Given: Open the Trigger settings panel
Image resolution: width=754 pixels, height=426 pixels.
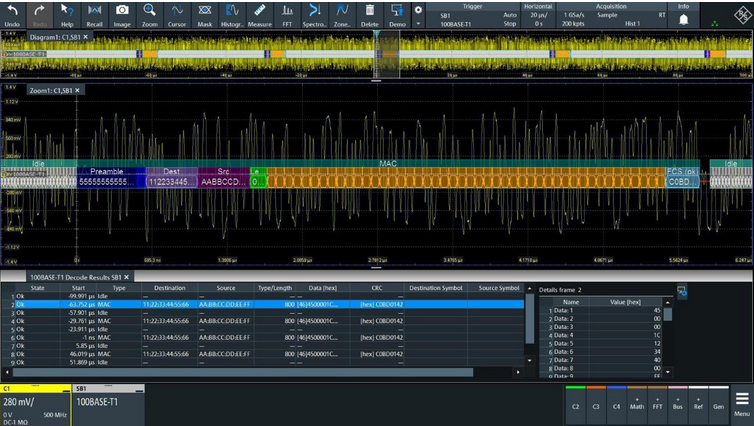Looking at the screenshot, I should coord(472,15).
